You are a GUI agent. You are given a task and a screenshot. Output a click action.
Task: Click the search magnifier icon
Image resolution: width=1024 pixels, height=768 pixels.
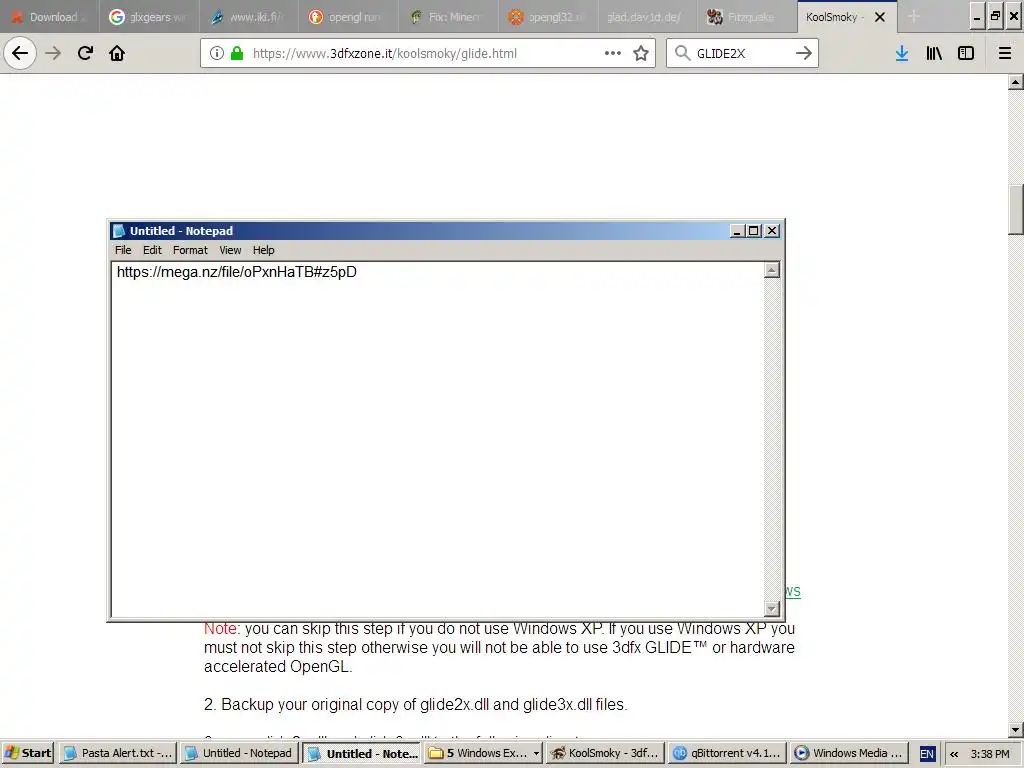click(x=682, y=53)
